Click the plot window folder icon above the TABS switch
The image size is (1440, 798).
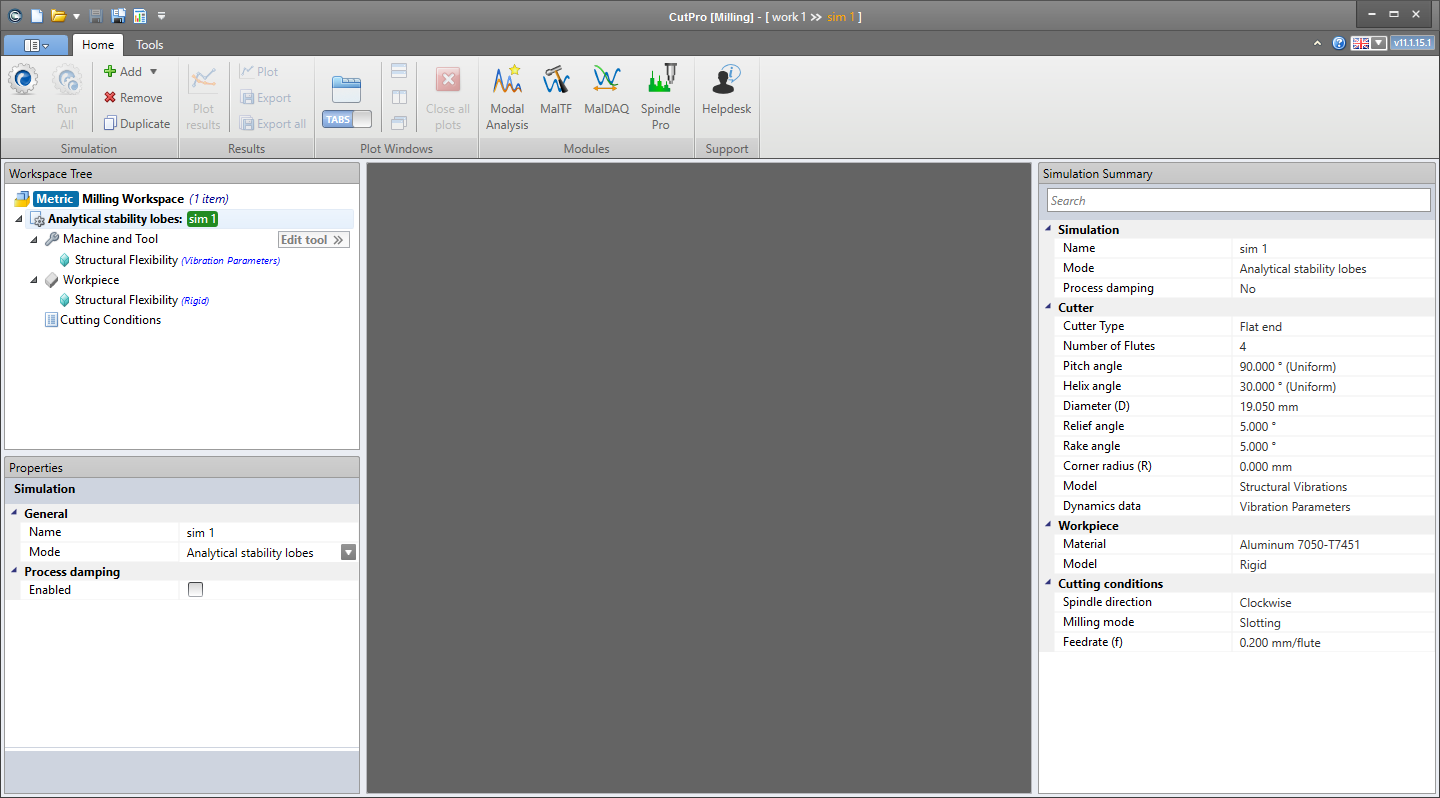click(346, 89)
